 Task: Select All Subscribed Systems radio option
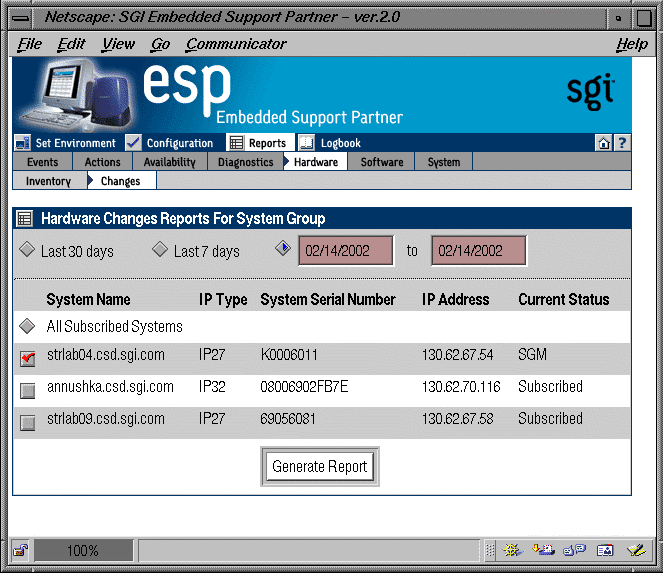27,326
